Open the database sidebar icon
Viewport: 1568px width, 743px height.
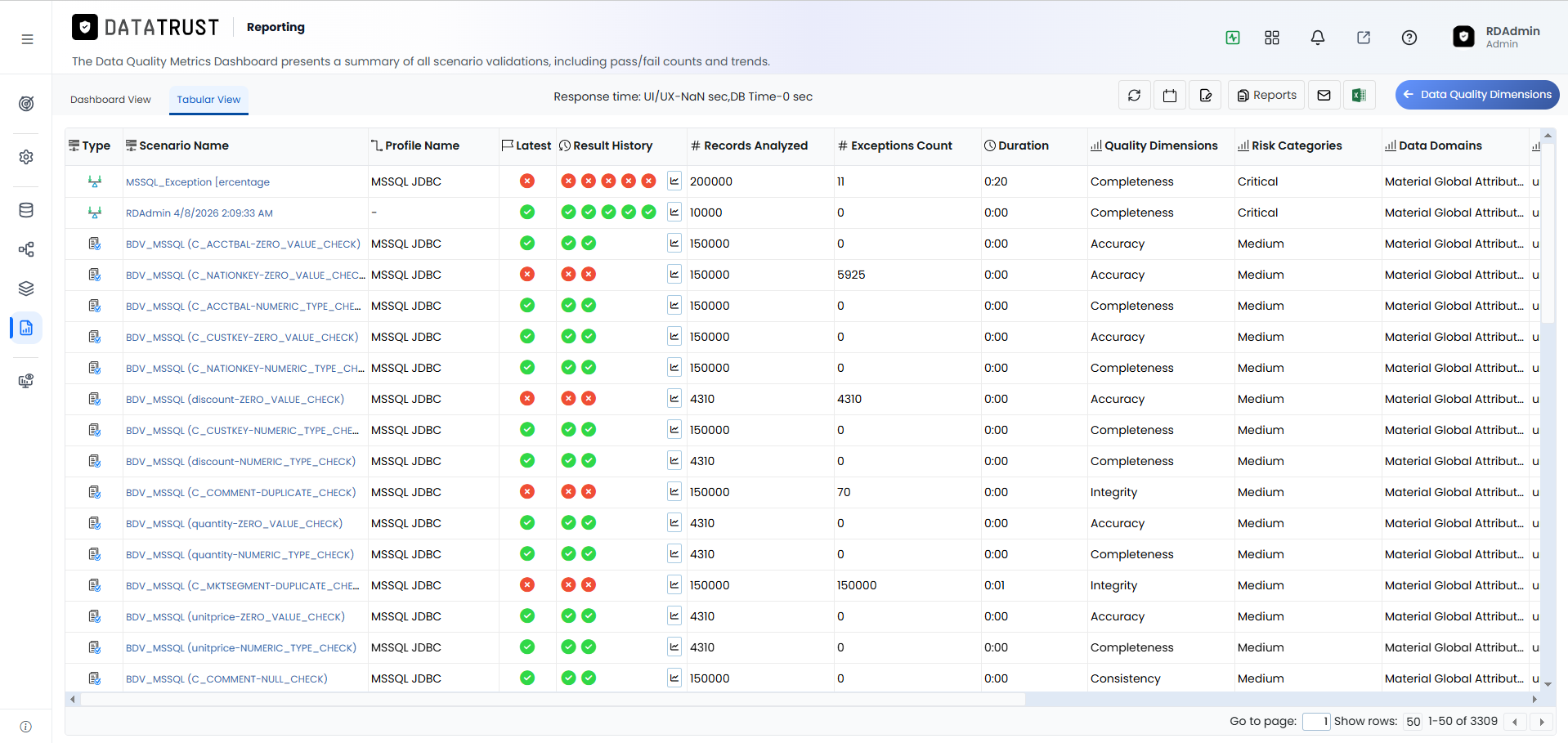pos(26,210)
